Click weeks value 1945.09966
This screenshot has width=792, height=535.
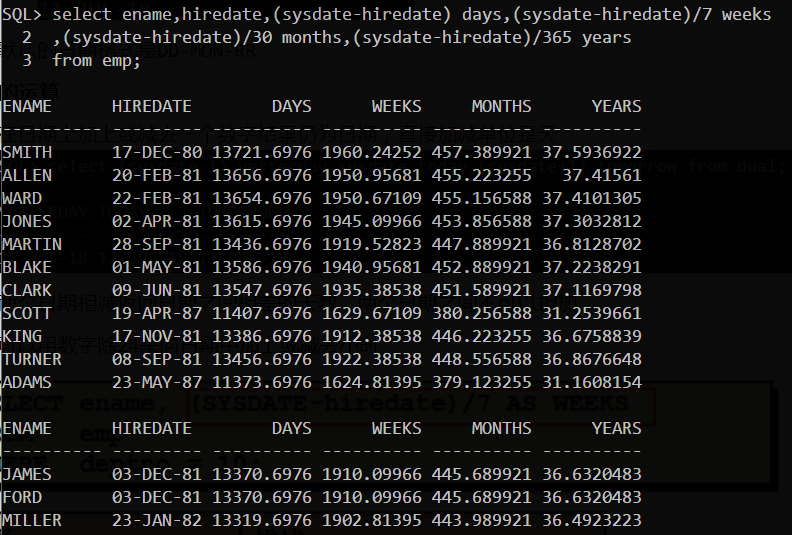(372, 221)
